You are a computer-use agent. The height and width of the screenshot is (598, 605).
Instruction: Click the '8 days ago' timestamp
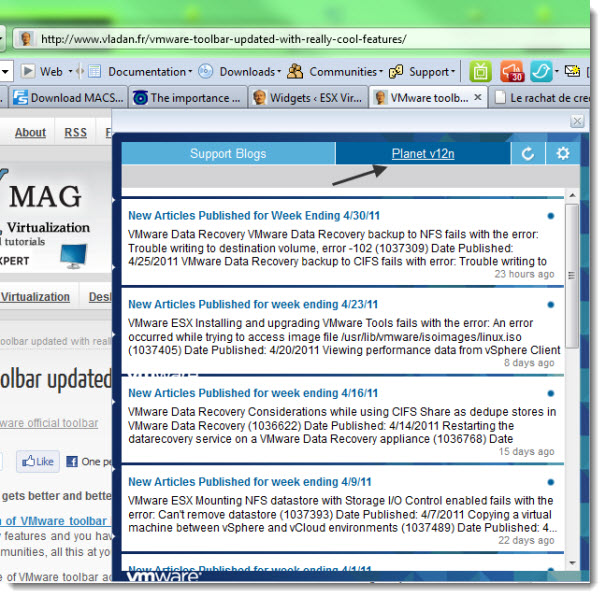[529, 363]
